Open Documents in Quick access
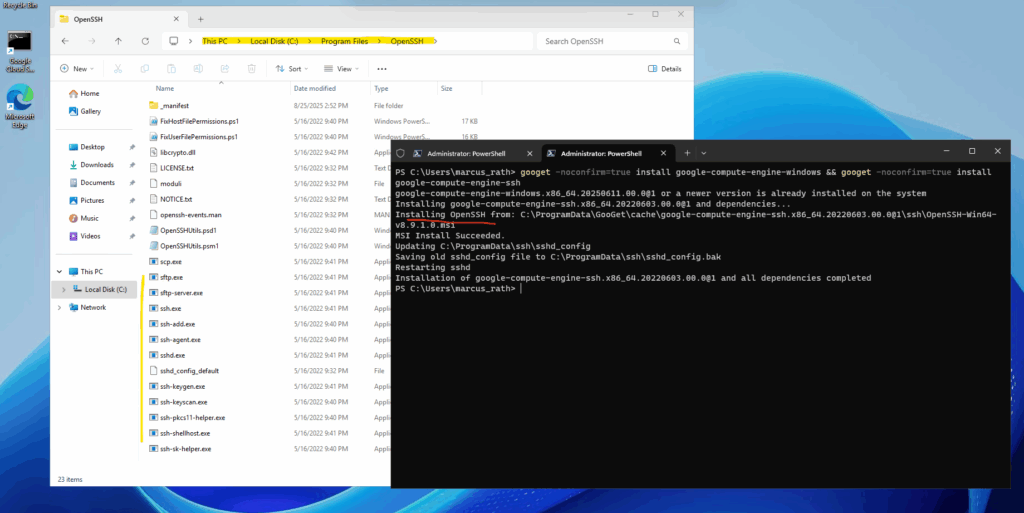Screen dimensions: 1024x513 point(91,182)
